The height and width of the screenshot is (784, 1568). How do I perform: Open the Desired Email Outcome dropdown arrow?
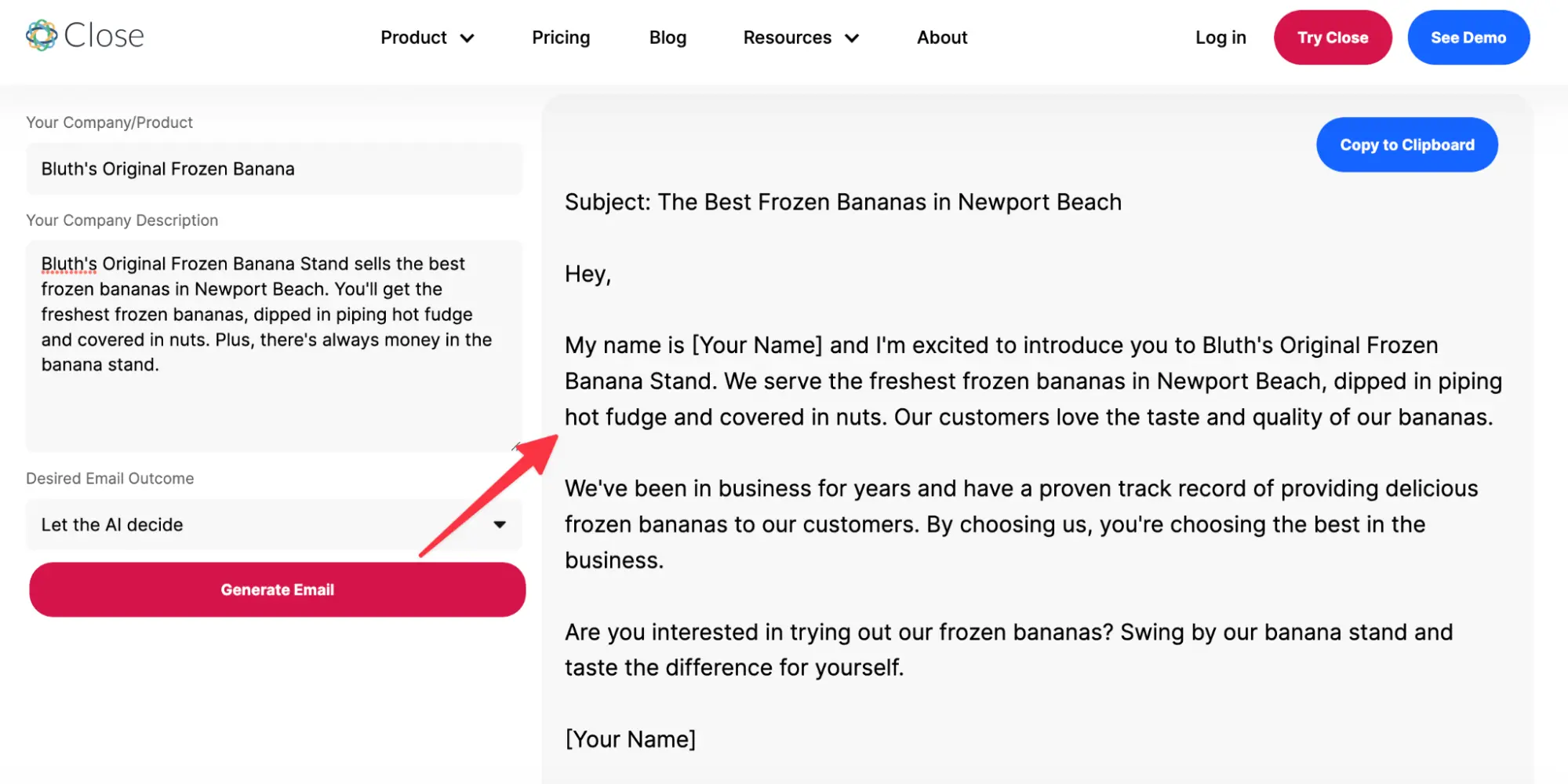click(500, 524)
